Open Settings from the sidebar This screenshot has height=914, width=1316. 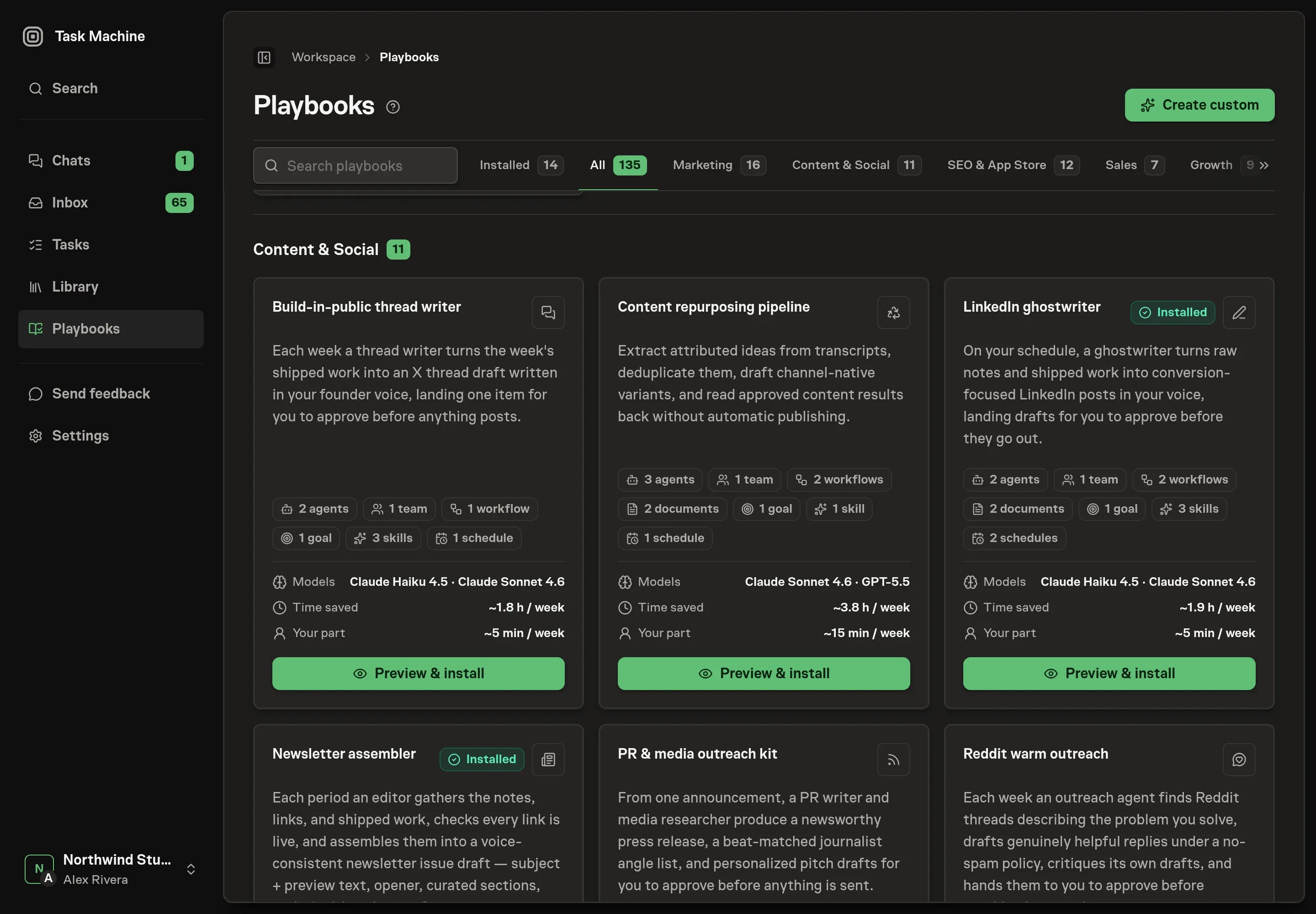pyautogui.click(x=111, y=436)
